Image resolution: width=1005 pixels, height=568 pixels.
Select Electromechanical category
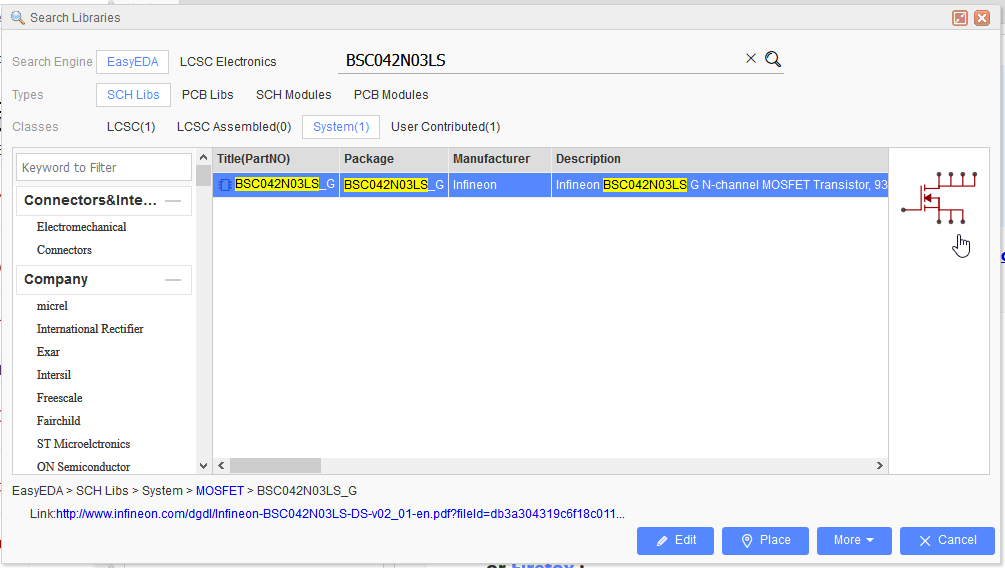(81, 227)
